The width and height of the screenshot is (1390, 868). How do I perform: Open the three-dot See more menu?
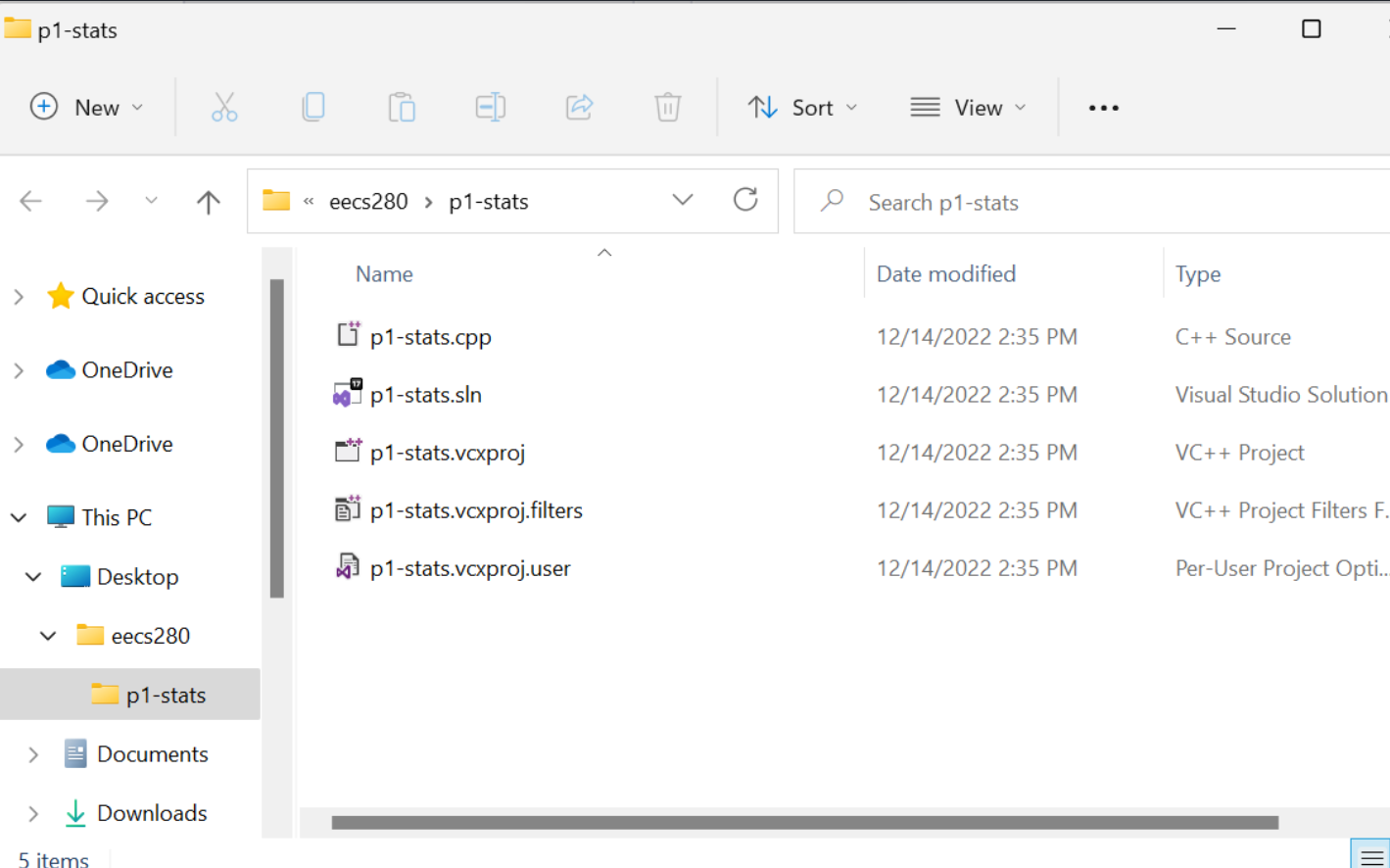1103,108
